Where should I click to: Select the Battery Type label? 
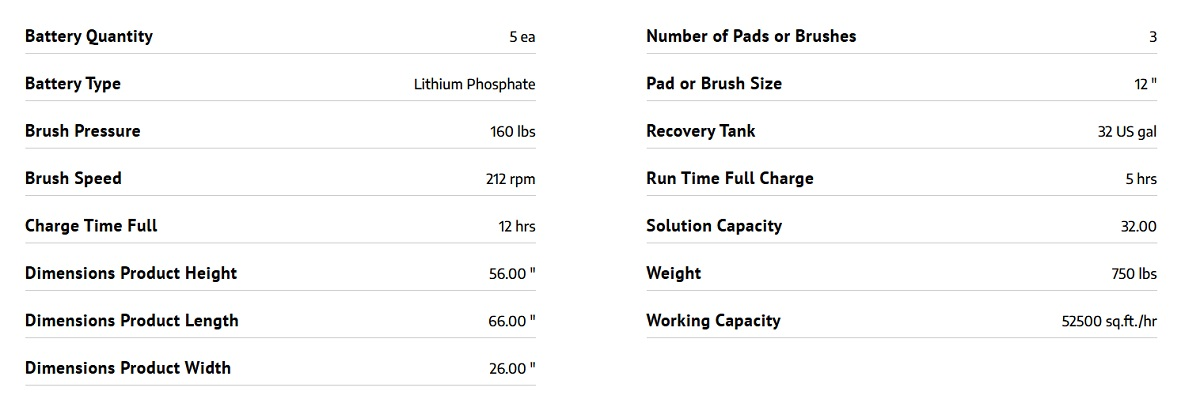pos(73,84)
